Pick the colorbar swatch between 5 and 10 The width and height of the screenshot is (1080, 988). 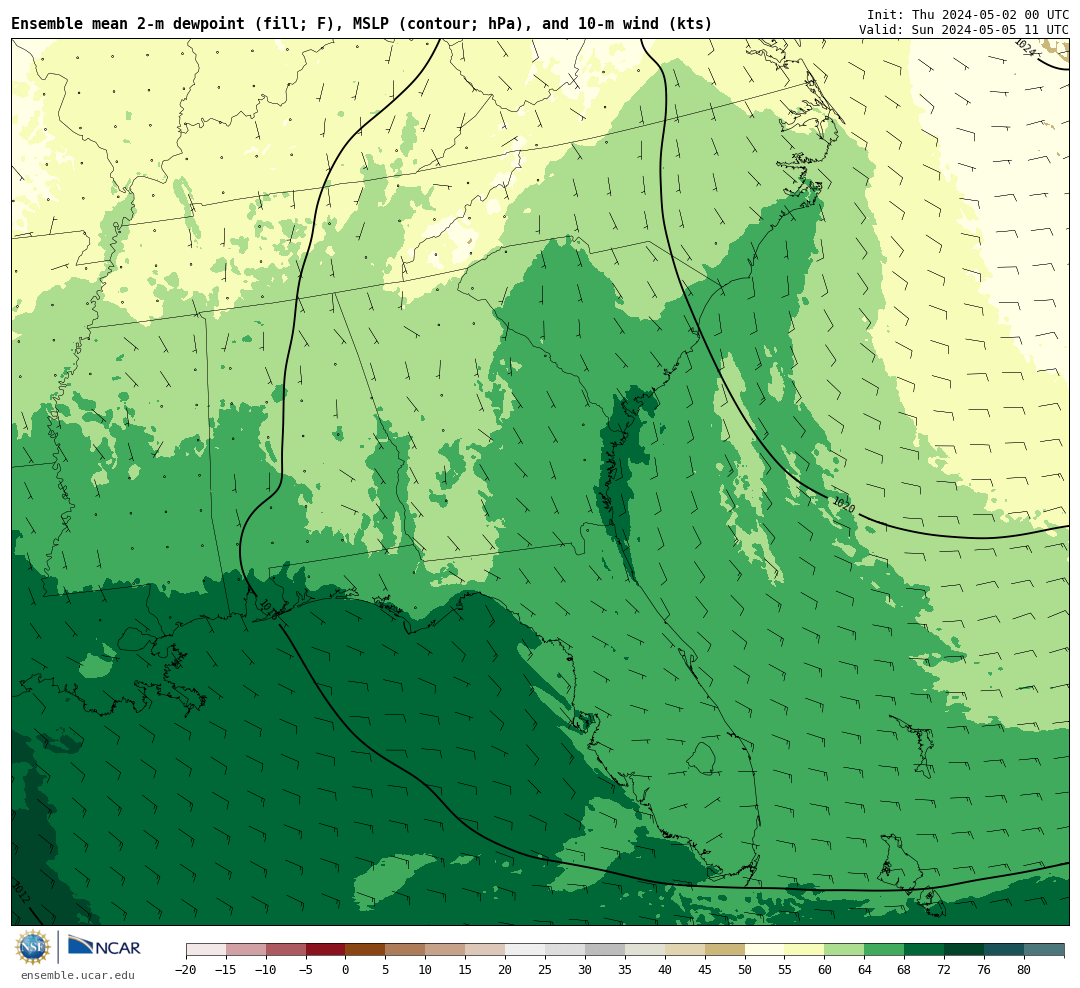[x=406, y=950]
